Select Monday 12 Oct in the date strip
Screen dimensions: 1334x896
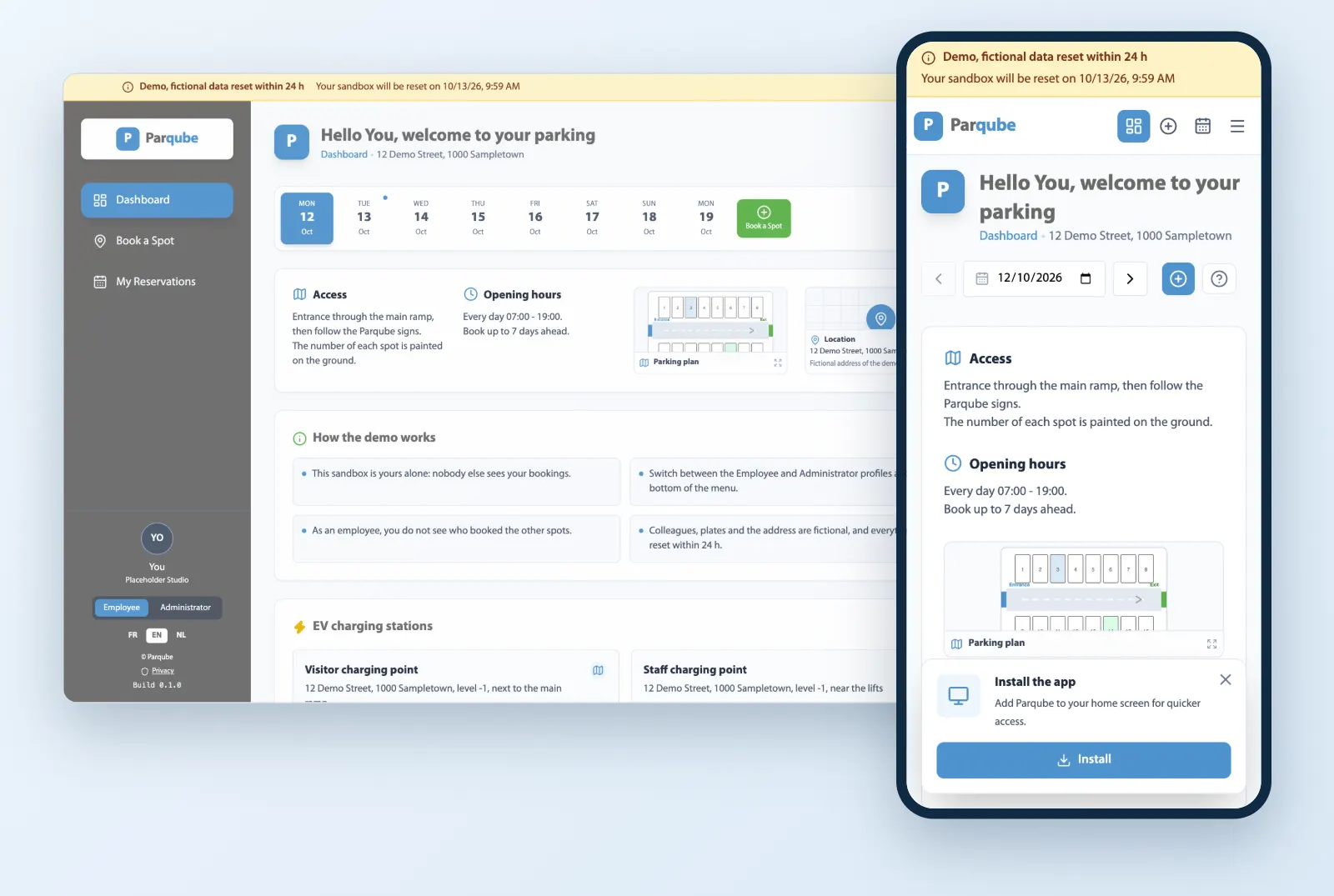[307, 218]
